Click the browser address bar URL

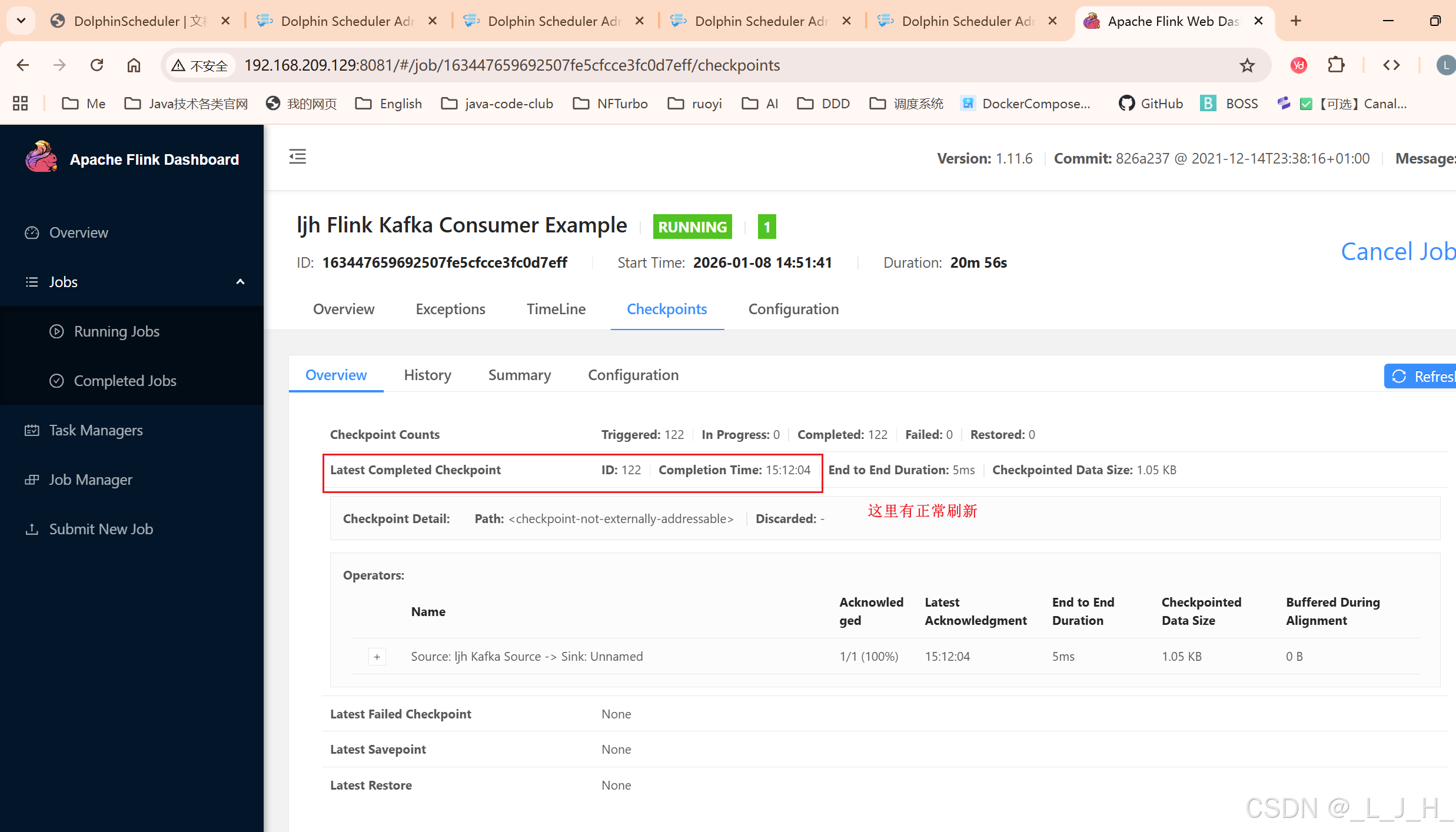pyautogui.click(x=512, y=65)
